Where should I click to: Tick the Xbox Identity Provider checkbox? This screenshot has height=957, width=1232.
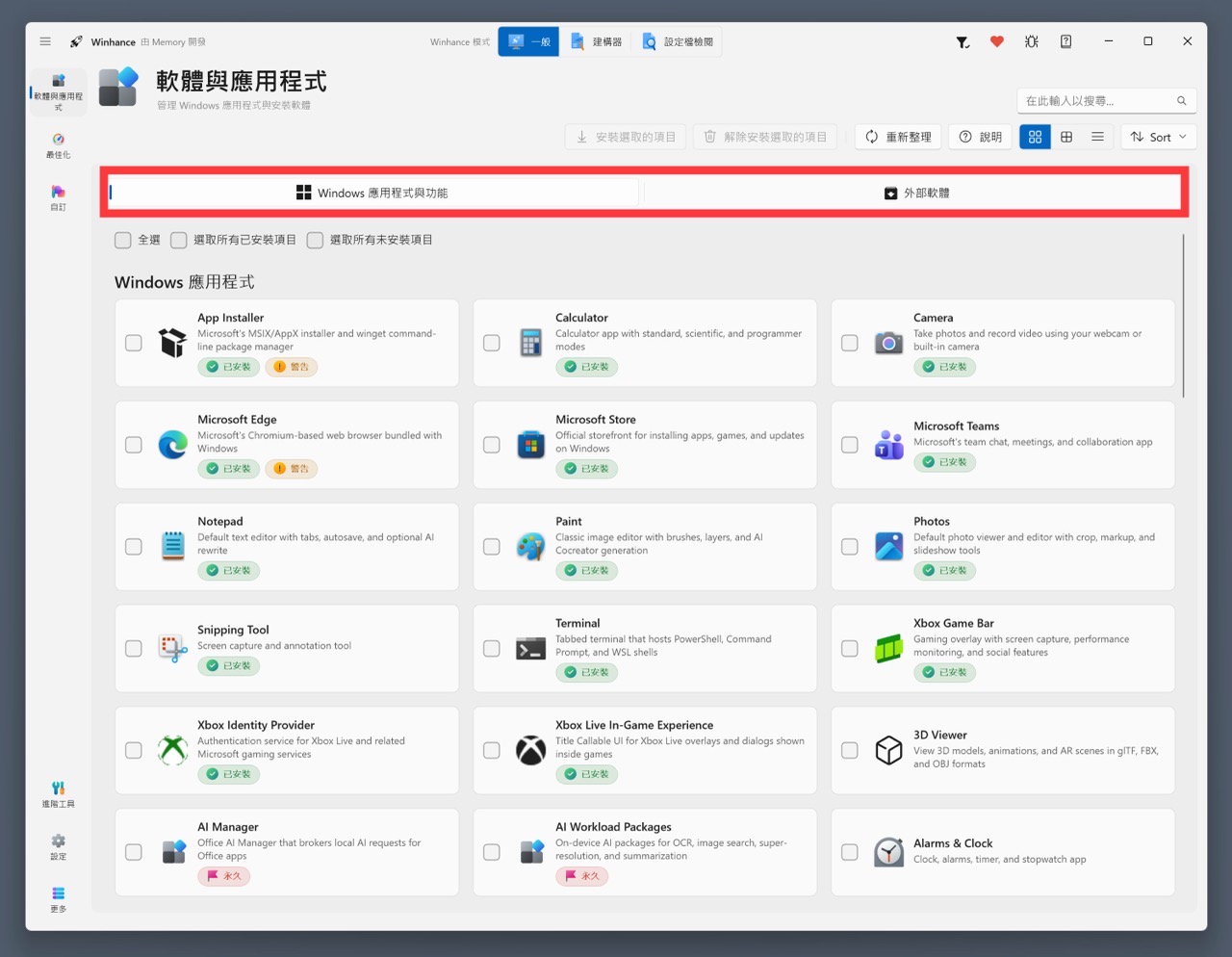point(134,750)
